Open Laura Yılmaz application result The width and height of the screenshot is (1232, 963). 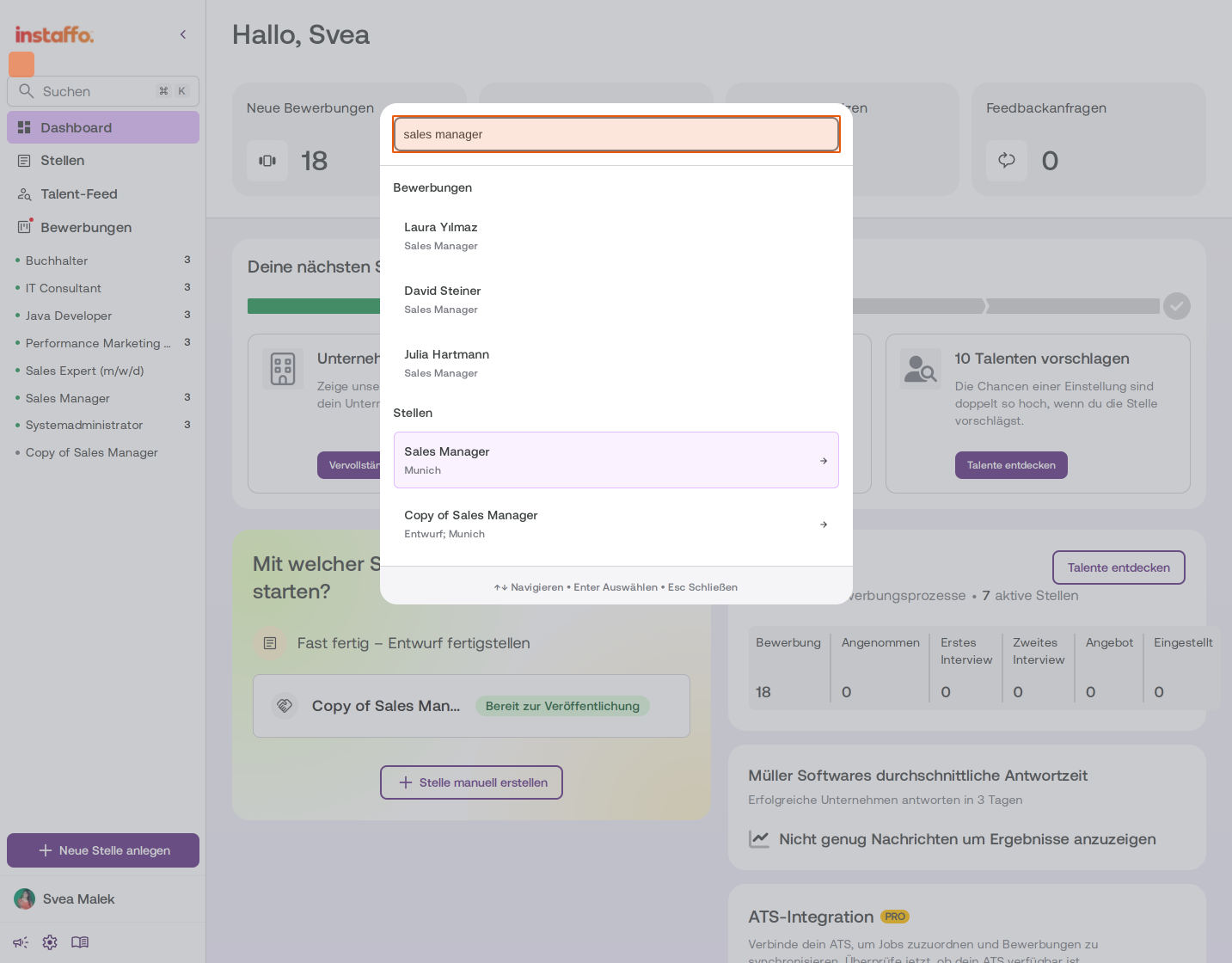click(x=616, y=236)
